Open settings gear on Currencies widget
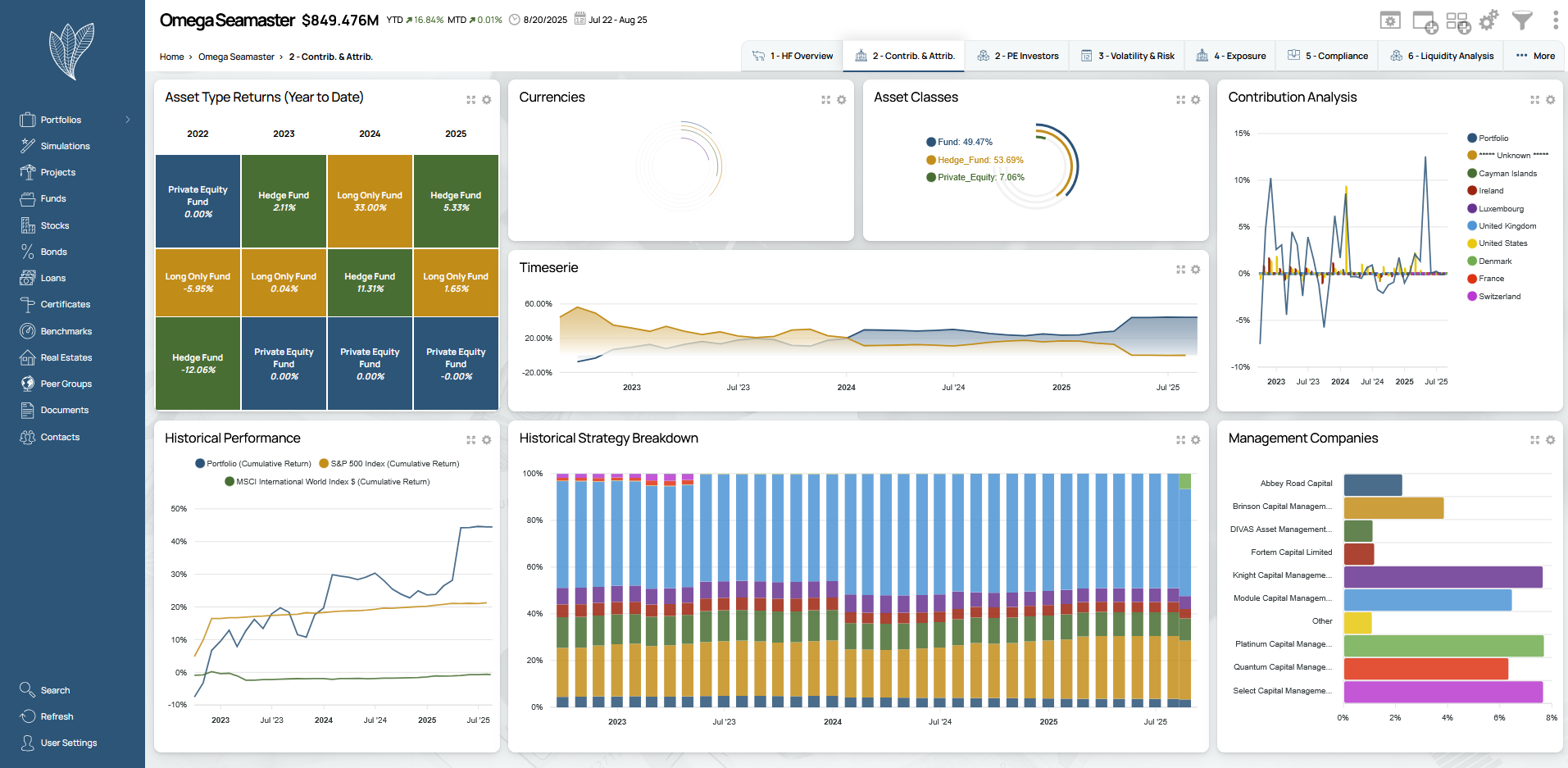Viewport: 1568px width, 768px height. 841,100
